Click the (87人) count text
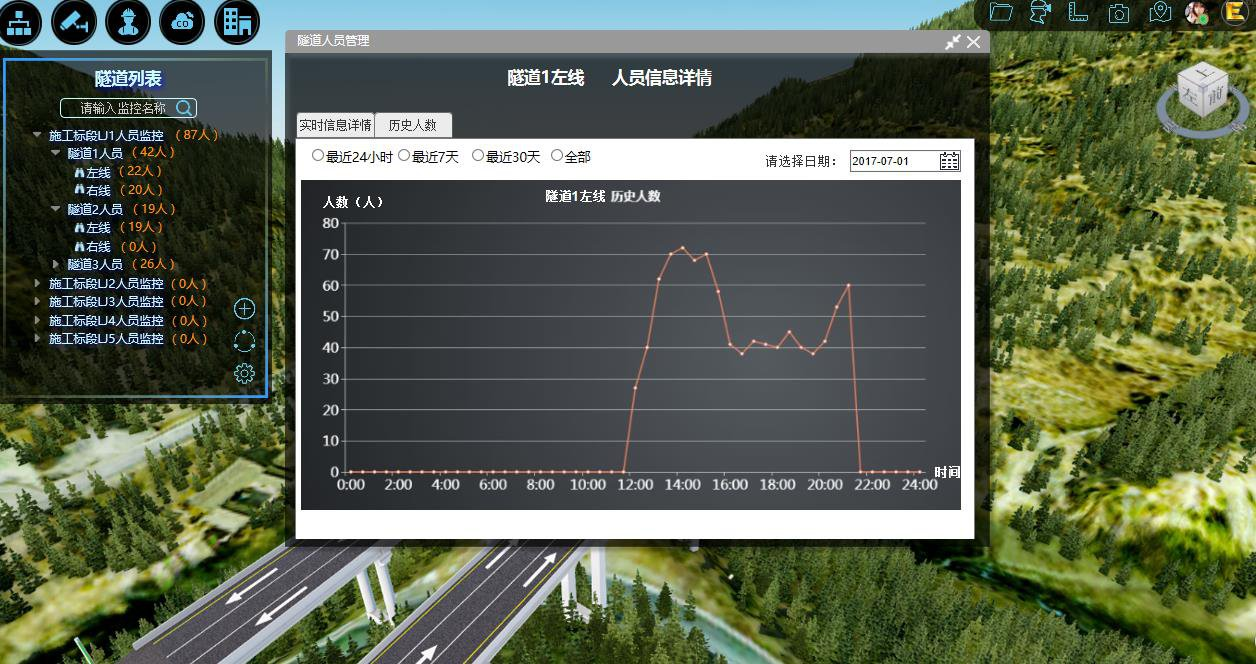This screenshot has width=1256, height=664. pos(196,135)
